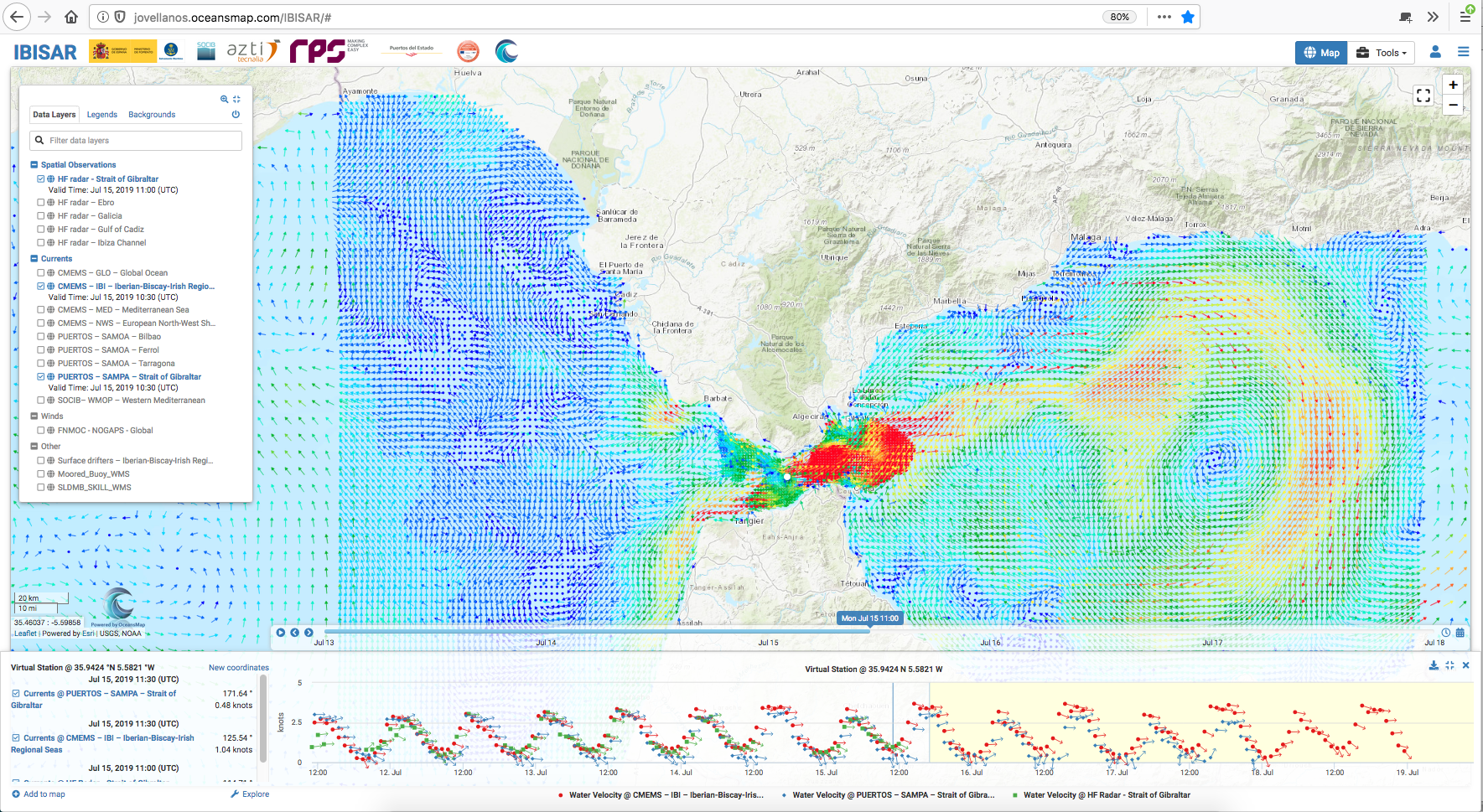Toggle fullscreen map view

pyautogui.click(x=1423, y=96)
